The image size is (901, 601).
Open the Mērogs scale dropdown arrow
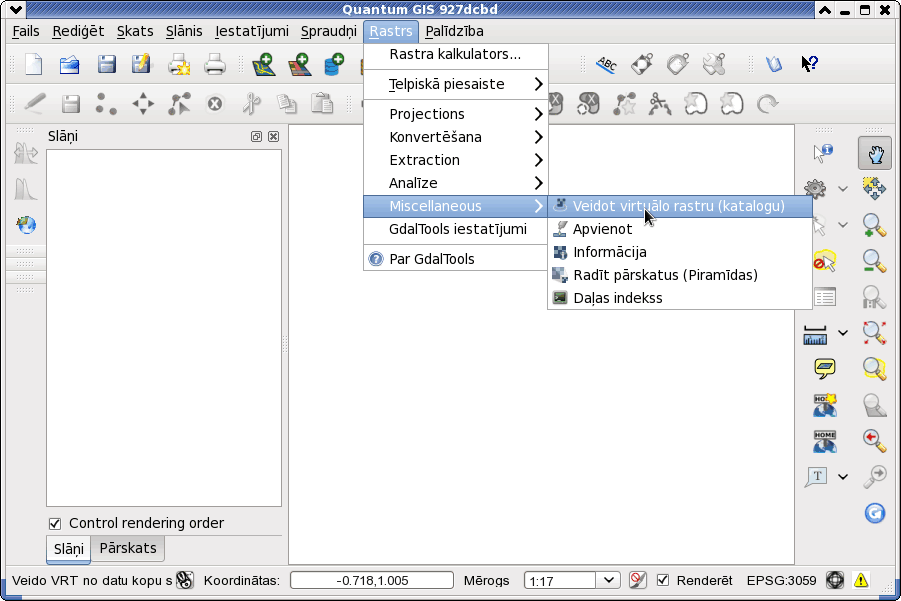[609, 580]
